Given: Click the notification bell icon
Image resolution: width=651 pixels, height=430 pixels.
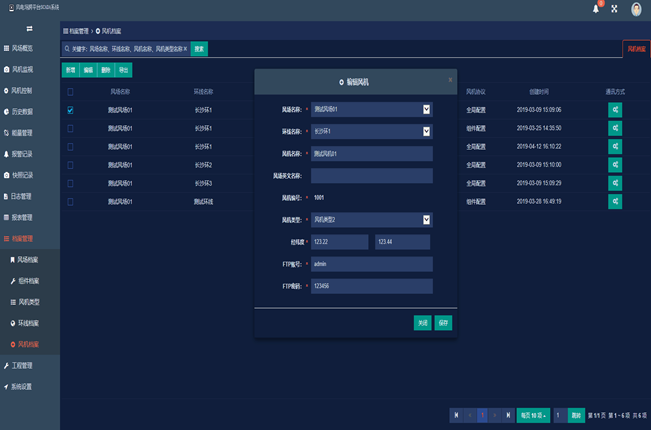Looking at the screenshot, I should pos(596,10).
